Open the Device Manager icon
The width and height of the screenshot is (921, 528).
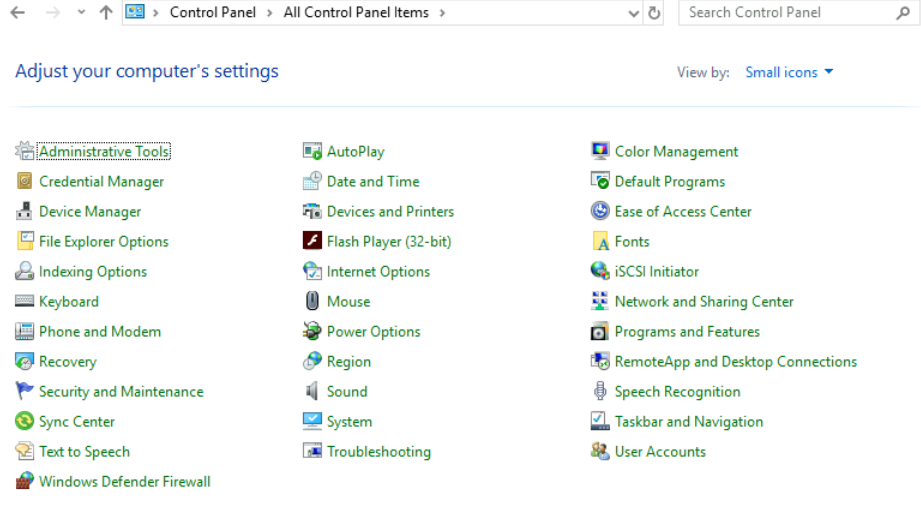coord(24,212)
